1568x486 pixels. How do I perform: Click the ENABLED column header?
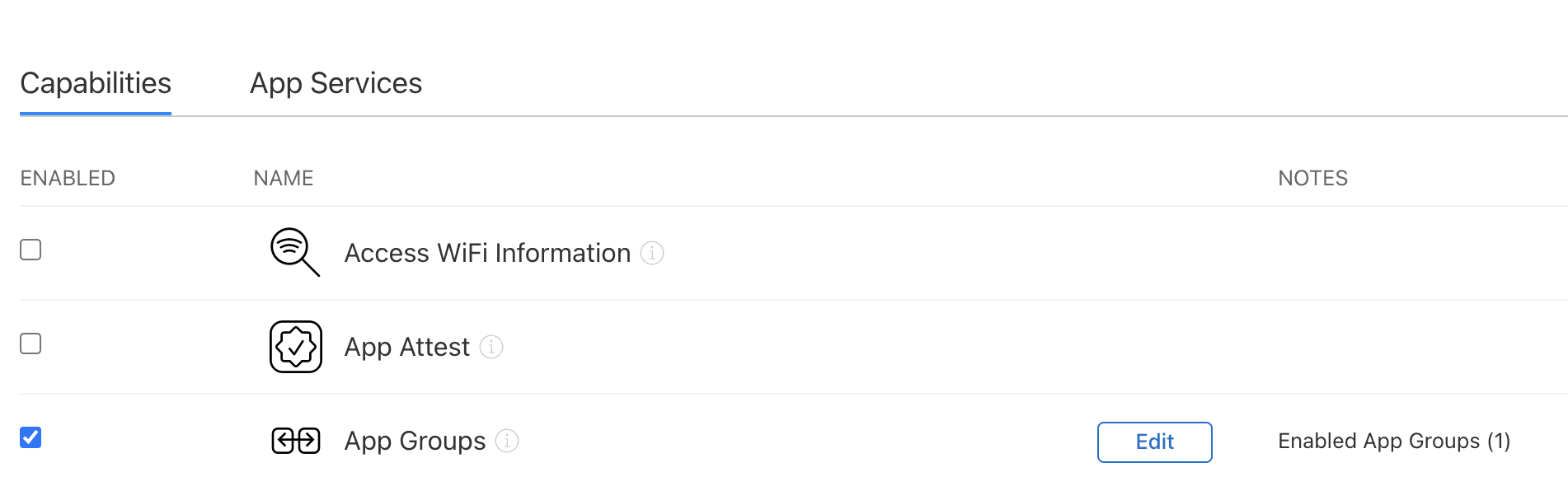pos(68,178)
